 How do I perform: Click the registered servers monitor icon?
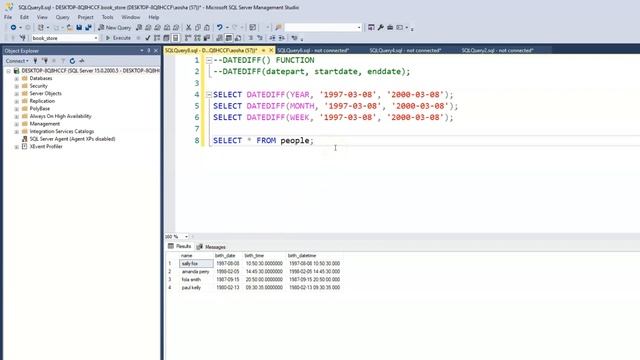pos(371,27)
